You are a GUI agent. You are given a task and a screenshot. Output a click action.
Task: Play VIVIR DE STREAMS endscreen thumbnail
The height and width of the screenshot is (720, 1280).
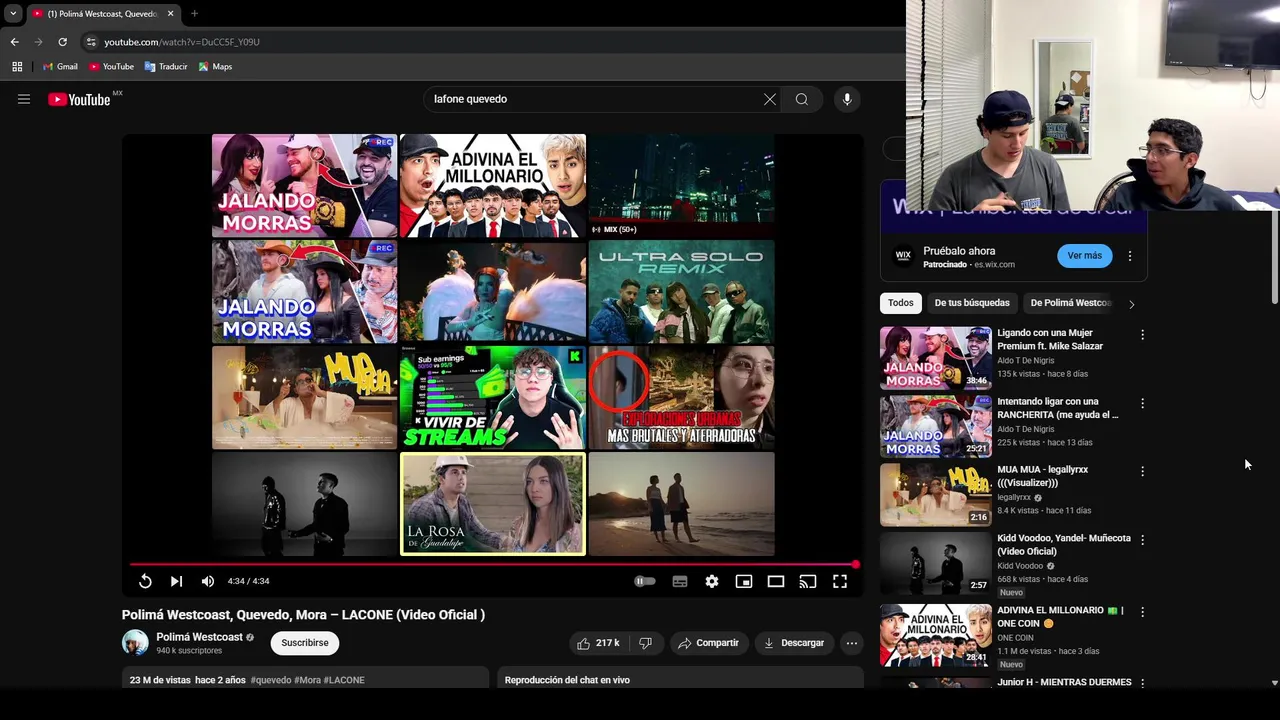pos(493,397)
